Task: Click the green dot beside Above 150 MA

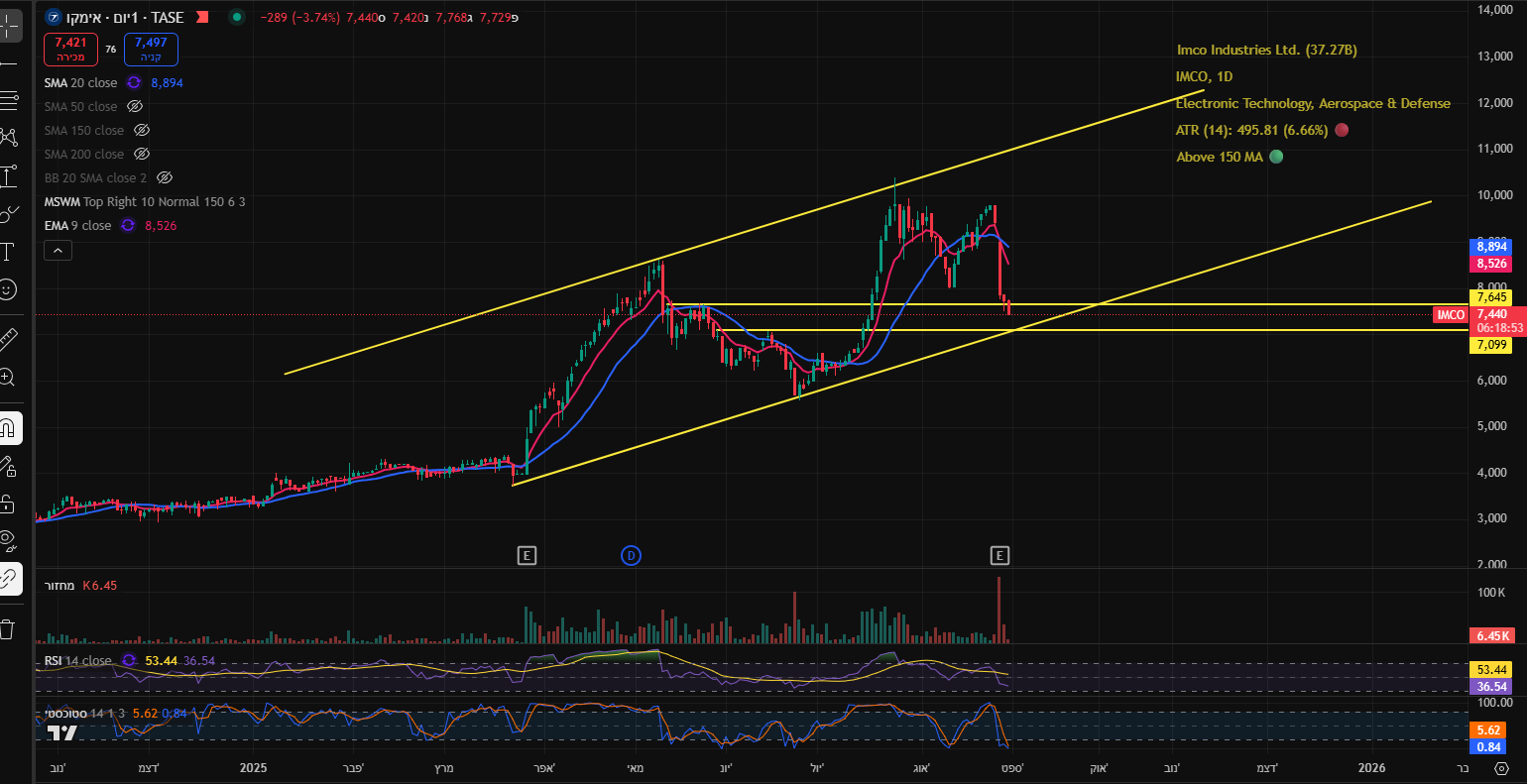Action: 1276,157
